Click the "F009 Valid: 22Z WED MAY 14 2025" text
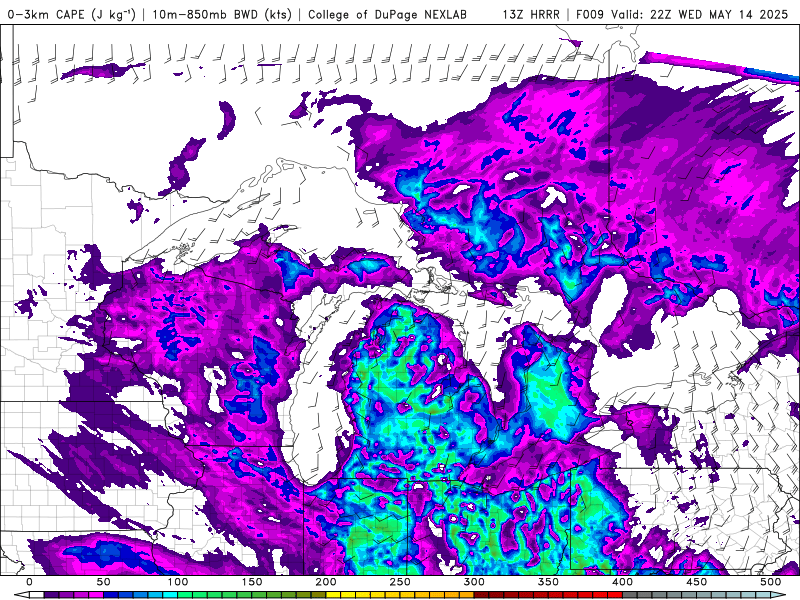 coord(682,14)
